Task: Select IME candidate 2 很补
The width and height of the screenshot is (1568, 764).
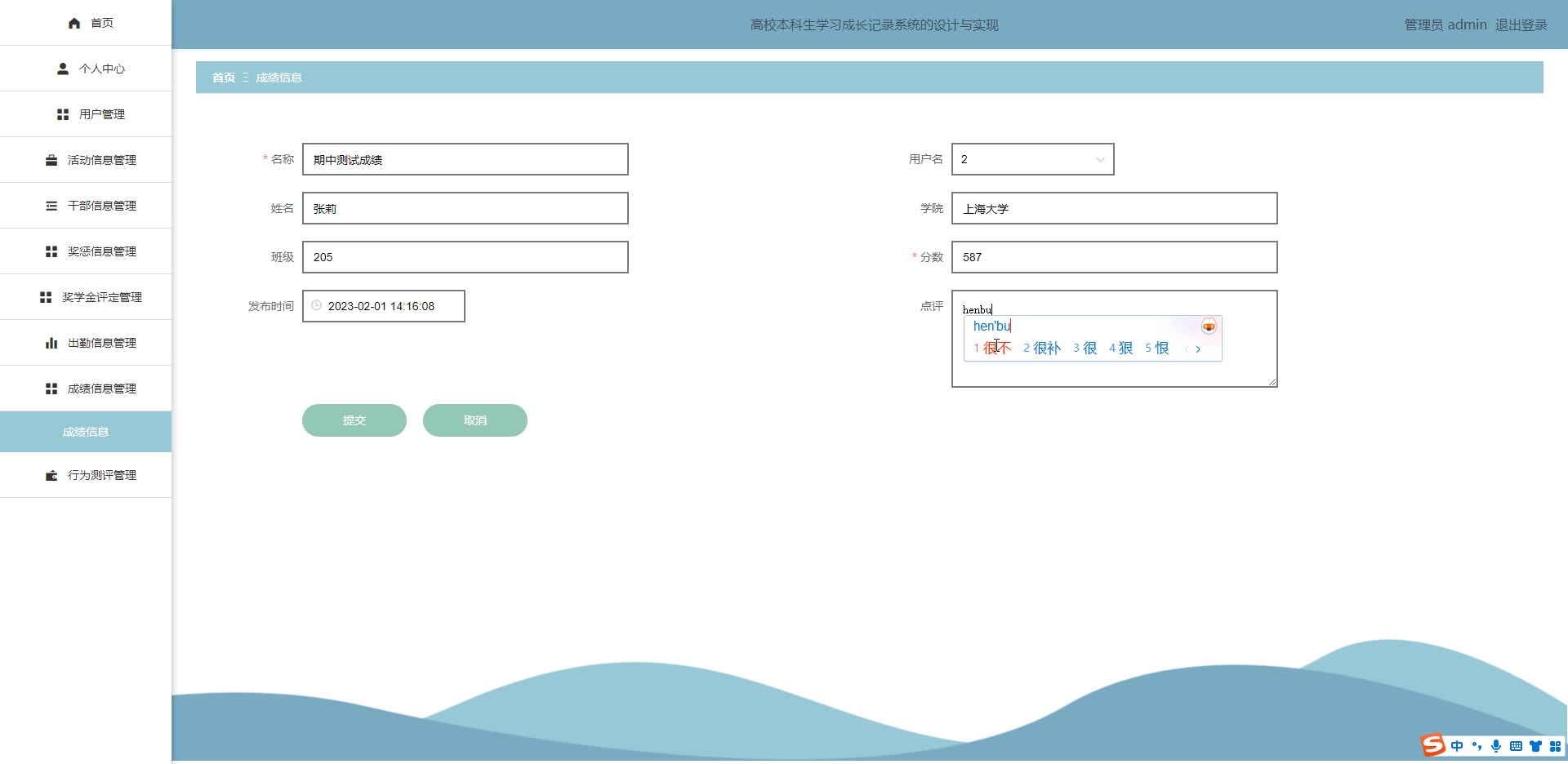Action: coord(1042,349)
